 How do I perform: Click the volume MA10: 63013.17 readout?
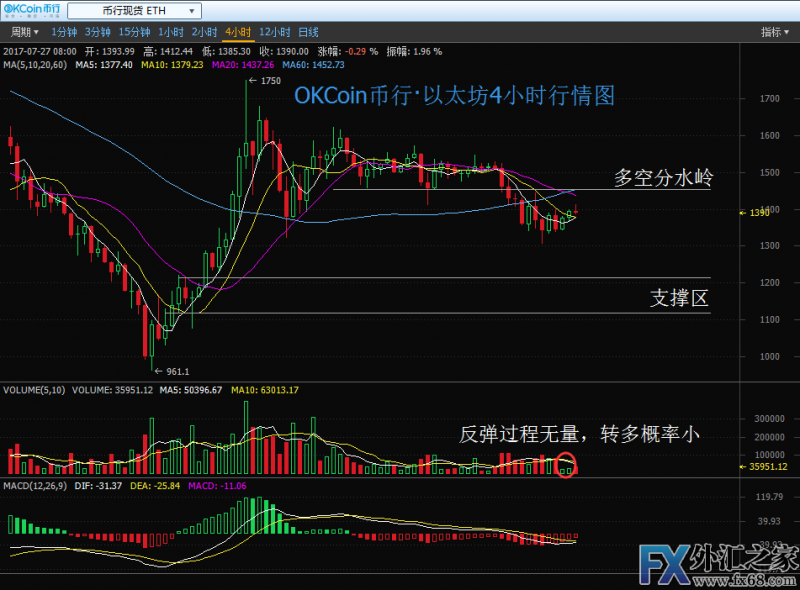point(265,390)
